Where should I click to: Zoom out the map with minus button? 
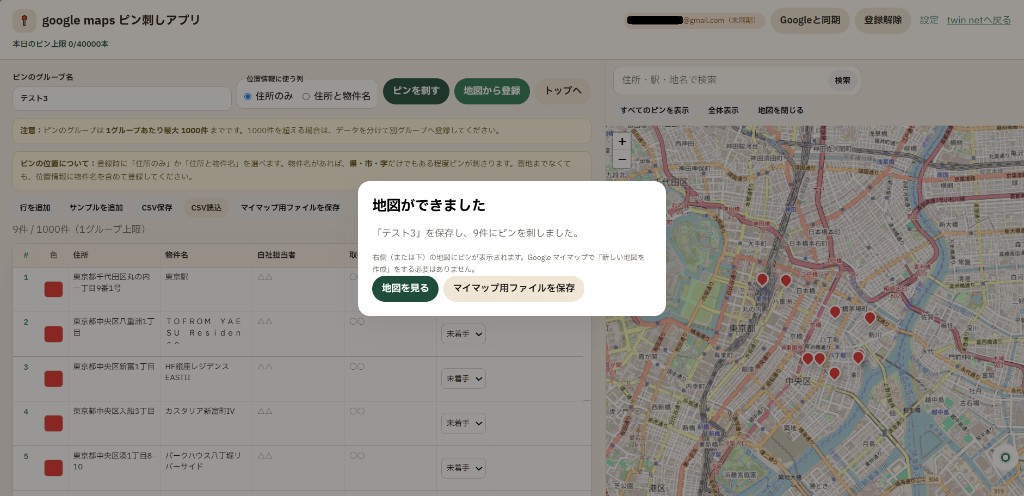(x=622, y=159)
